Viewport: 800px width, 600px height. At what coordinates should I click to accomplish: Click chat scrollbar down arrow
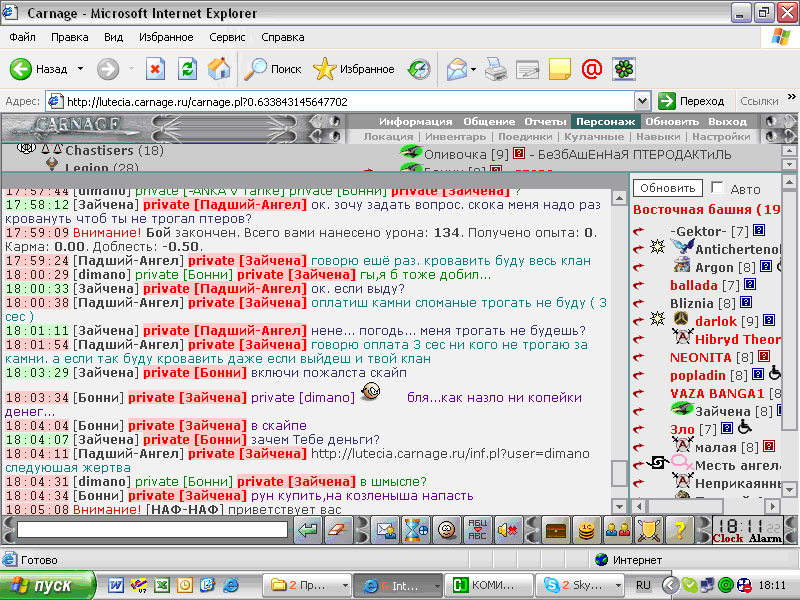pos(619,507)
